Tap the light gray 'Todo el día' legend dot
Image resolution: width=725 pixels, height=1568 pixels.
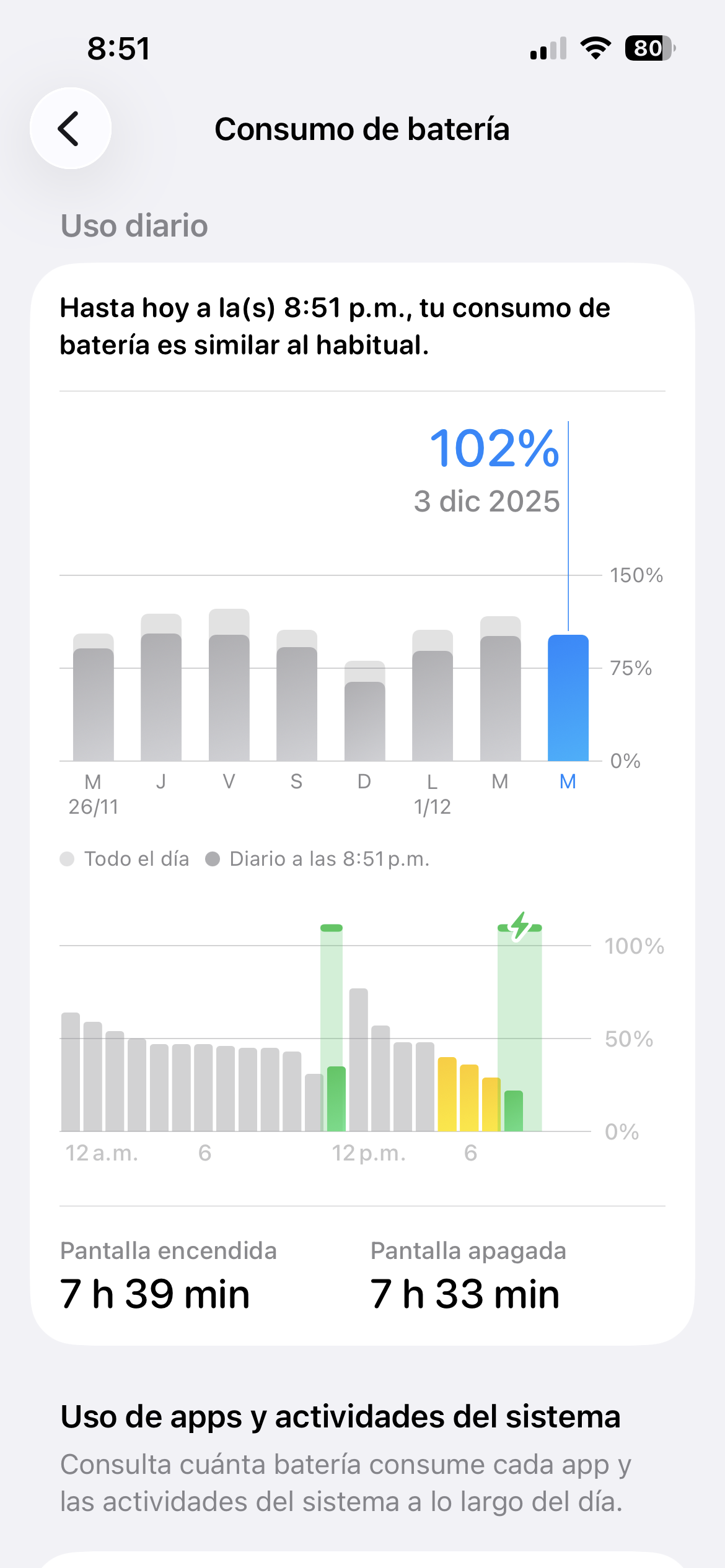click(67, 859)
